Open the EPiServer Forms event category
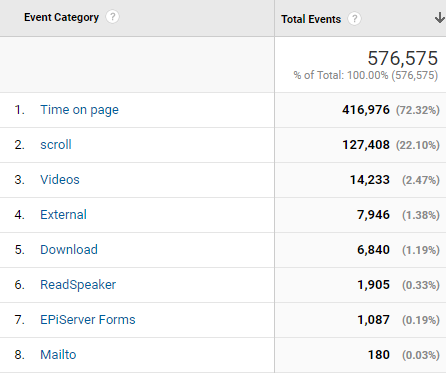 (x=88, y=320)
